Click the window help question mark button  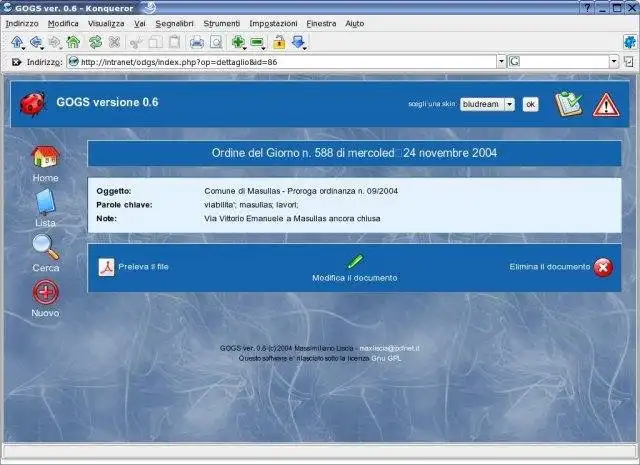587,8
